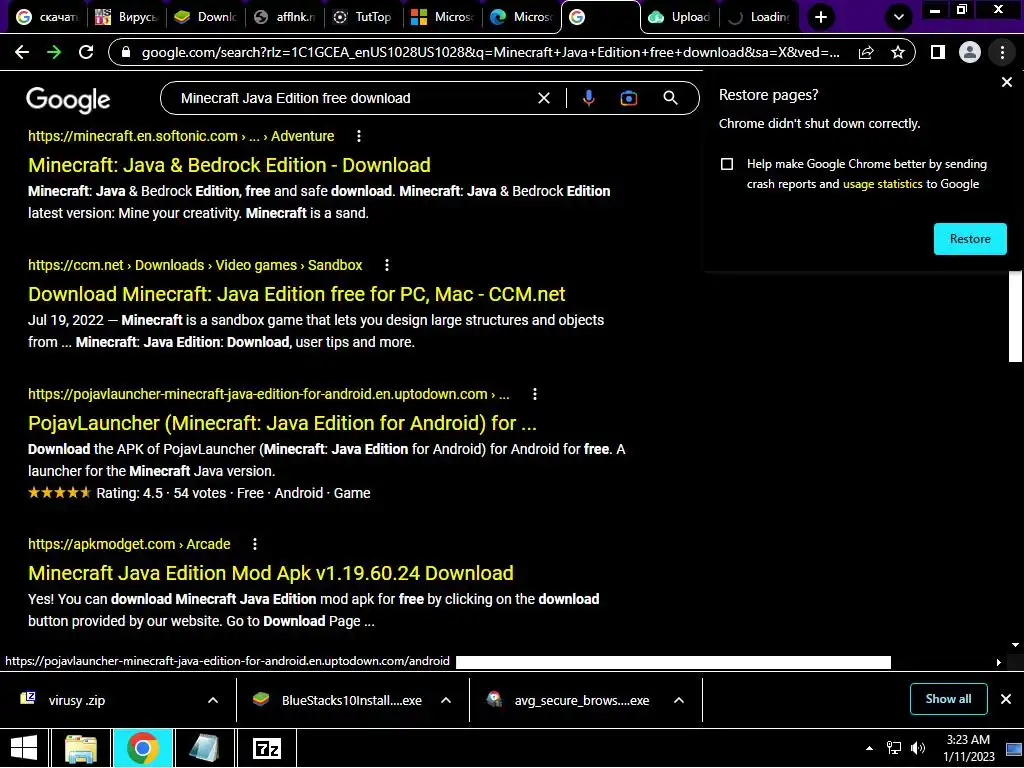The width and height of the screenshot is (1024, 768).
Task: Switch to the Upload tab
Action: coord(680,17)
